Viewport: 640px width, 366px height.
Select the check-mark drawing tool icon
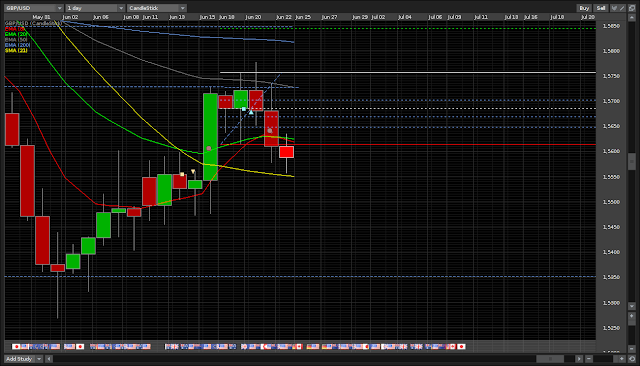(614, 8)
